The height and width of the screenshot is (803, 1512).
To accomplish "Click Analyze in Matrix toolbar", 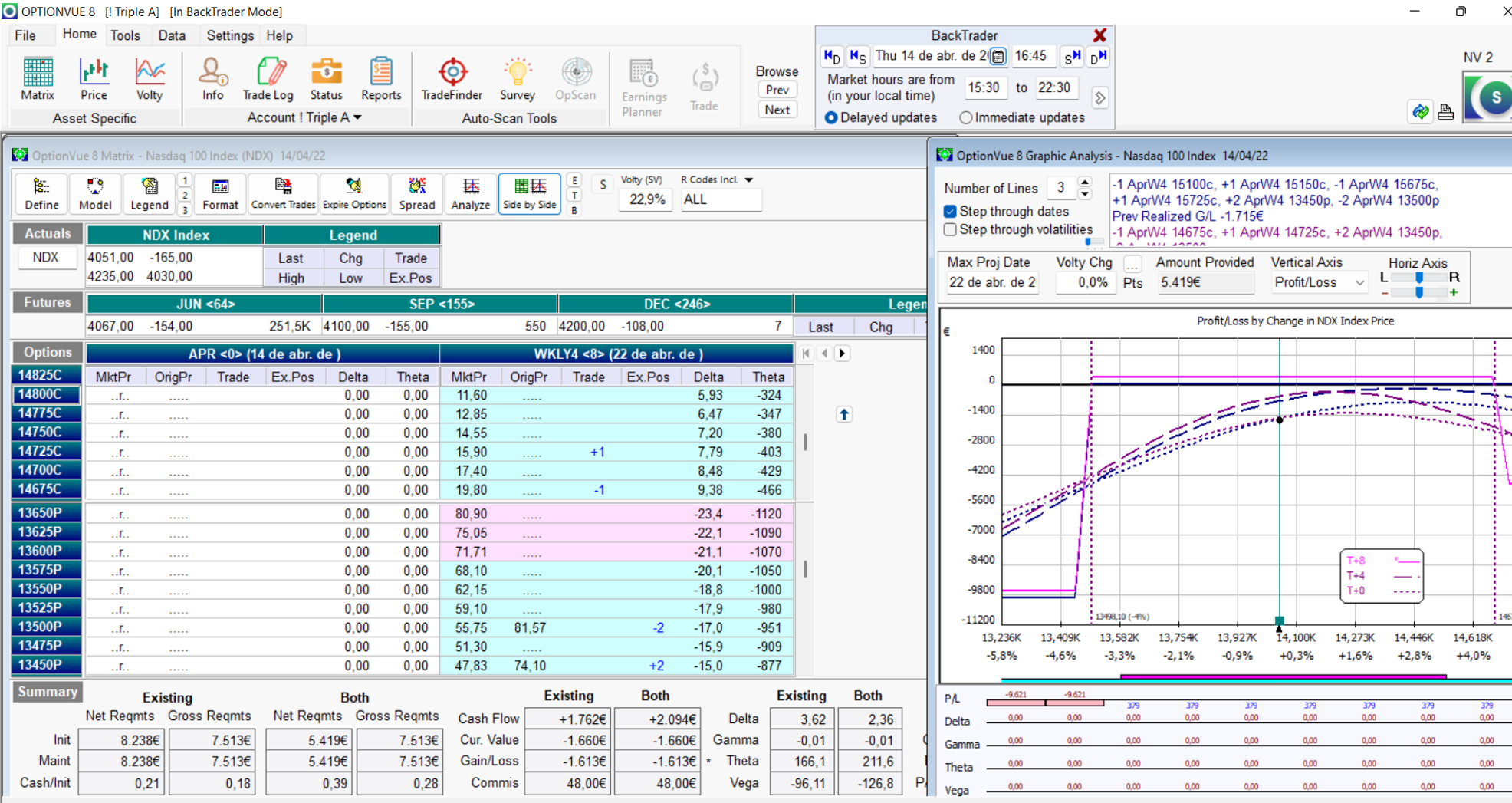I will (471, 193).
